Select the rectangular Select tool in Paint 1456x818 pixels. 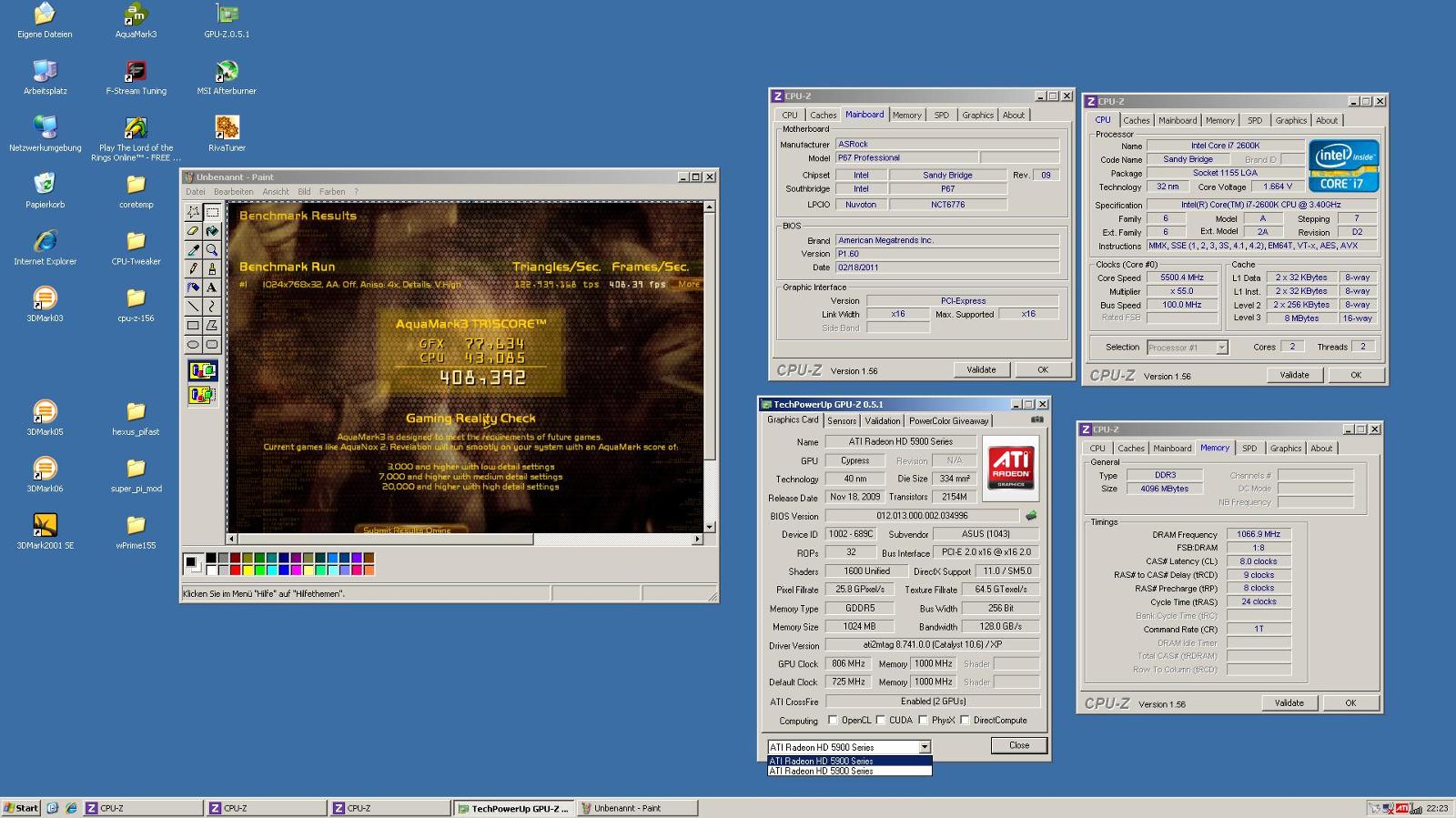(x=212, y=212)
